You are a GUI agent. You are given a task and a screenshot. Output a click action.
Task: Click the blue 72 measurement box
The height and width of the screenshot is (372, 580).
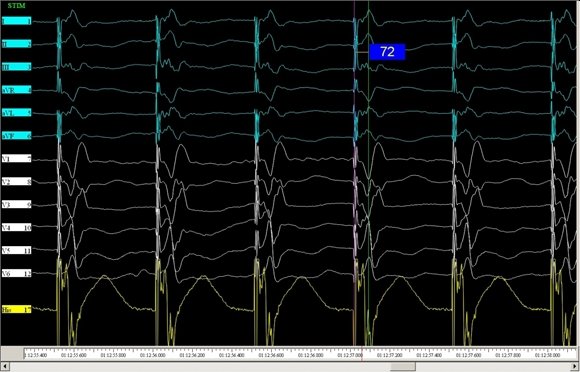tap(387, 52)
